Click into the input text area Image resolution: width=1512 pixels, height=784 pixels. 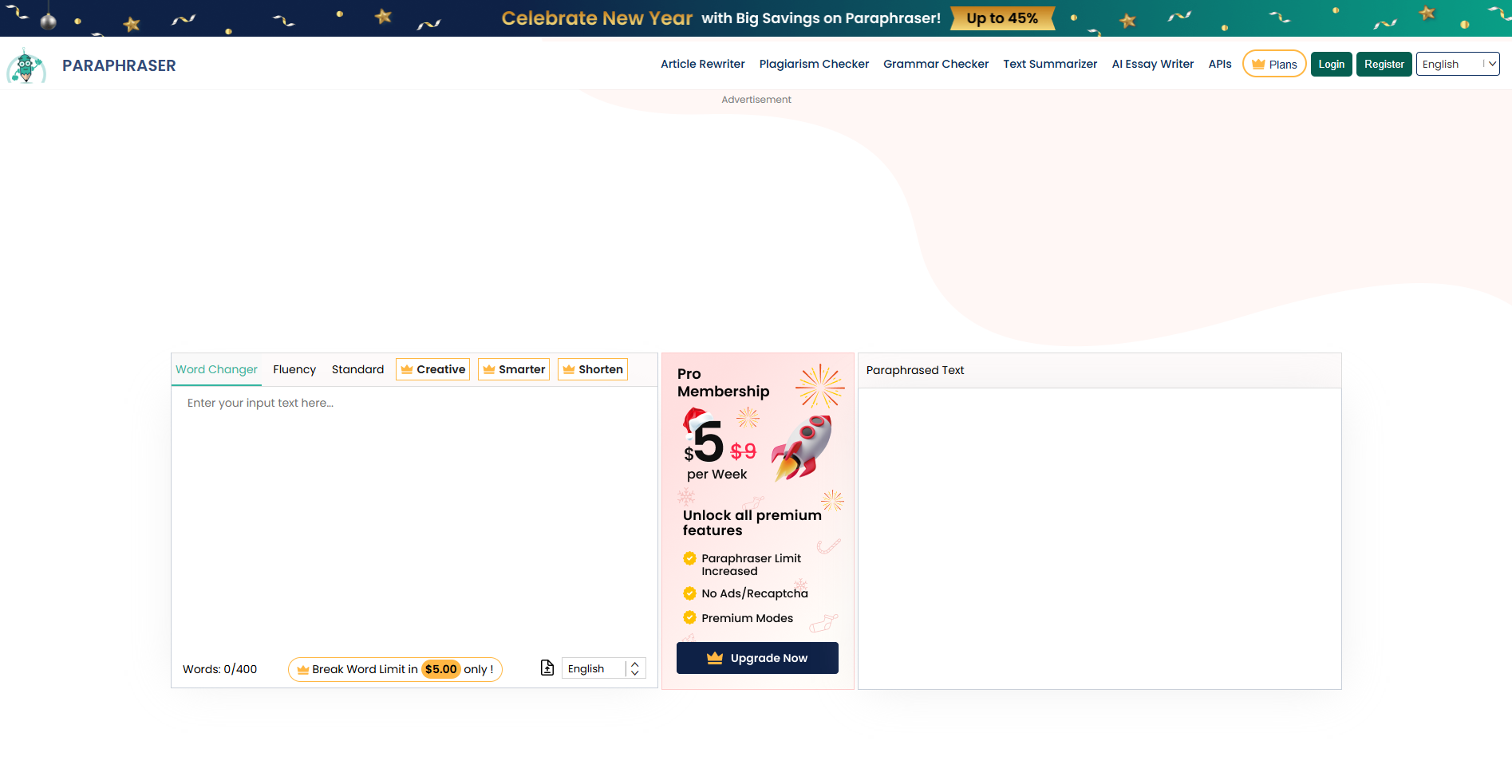click(x=414, y=518)
